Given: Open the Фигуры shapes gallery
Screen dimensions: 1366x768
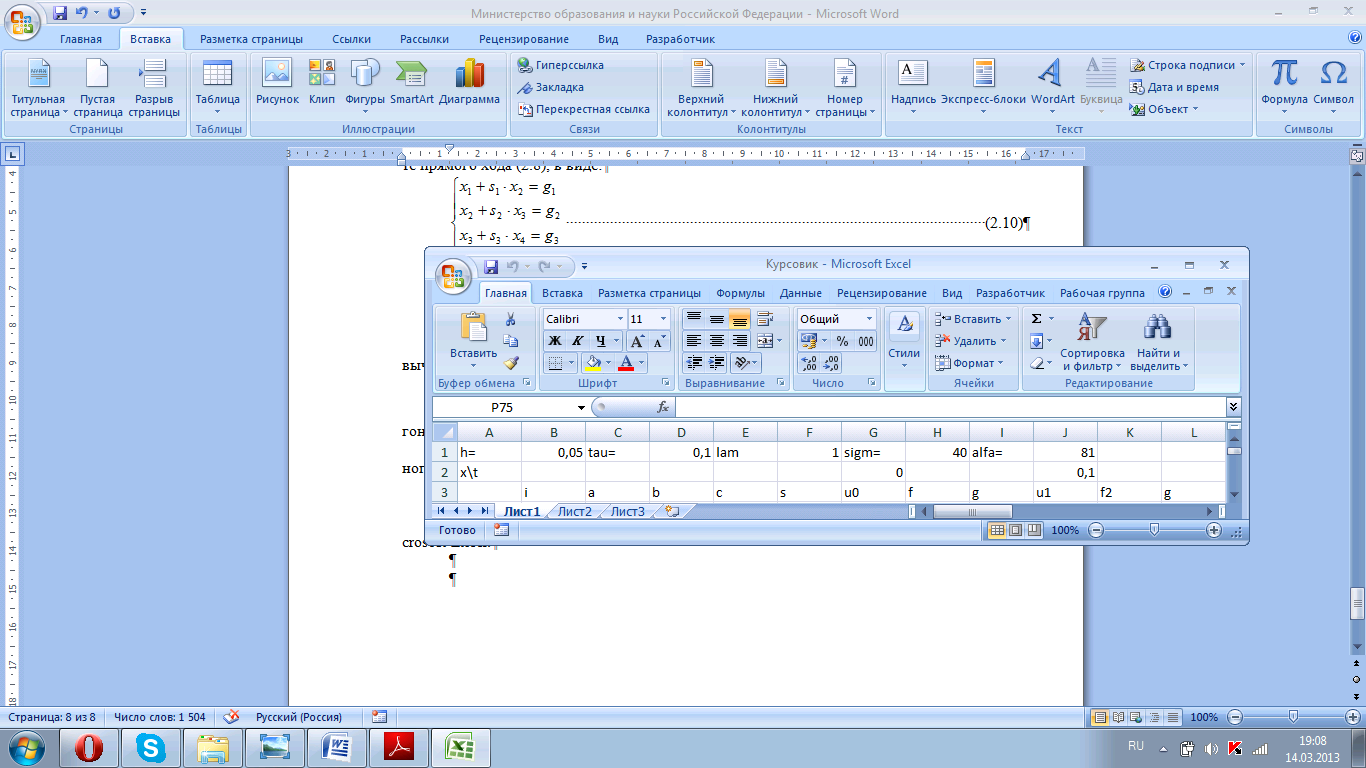Looking at the screenshot, I should (x=365, y=82).
